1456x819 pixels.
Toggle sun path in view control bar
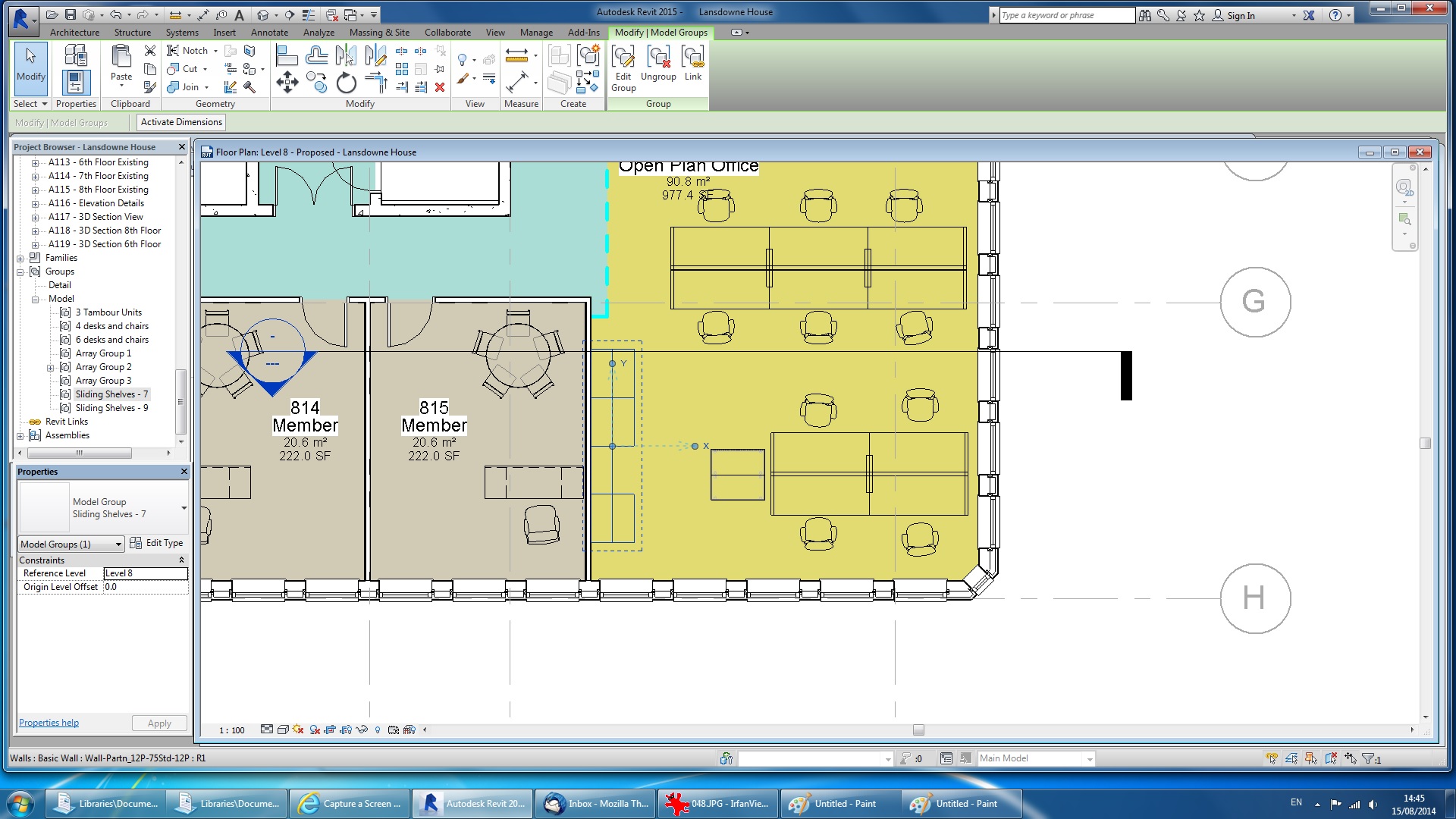tap(298, 730)
